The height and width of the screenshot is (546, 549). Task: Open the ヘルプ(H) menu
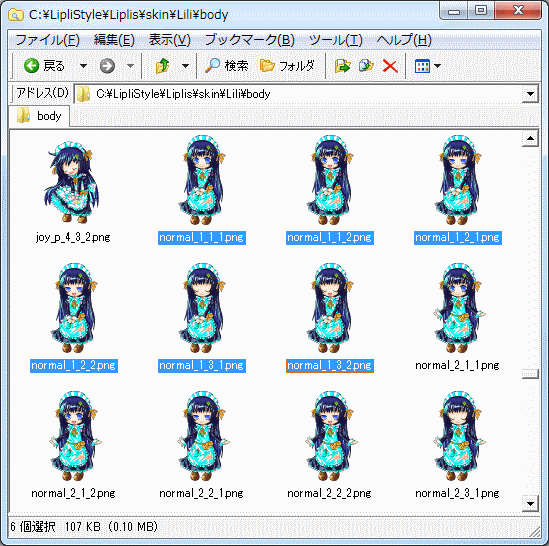click(404, 40)
